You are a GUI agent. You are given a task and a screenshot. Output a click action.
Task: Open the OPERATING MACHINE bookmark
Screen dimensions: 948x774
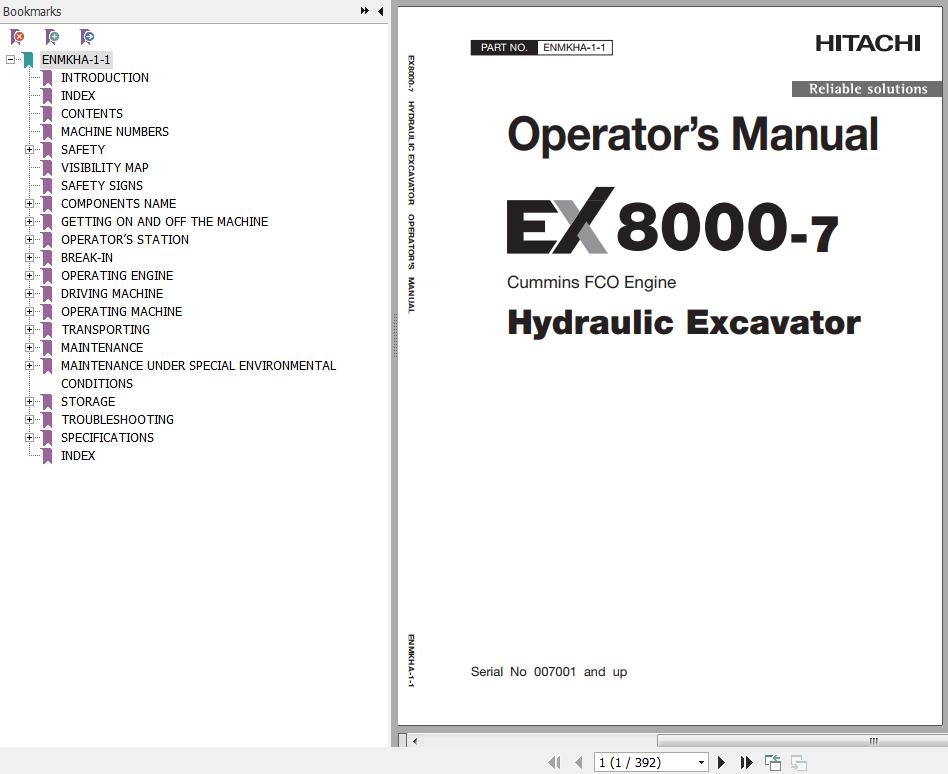click(122, 311)
